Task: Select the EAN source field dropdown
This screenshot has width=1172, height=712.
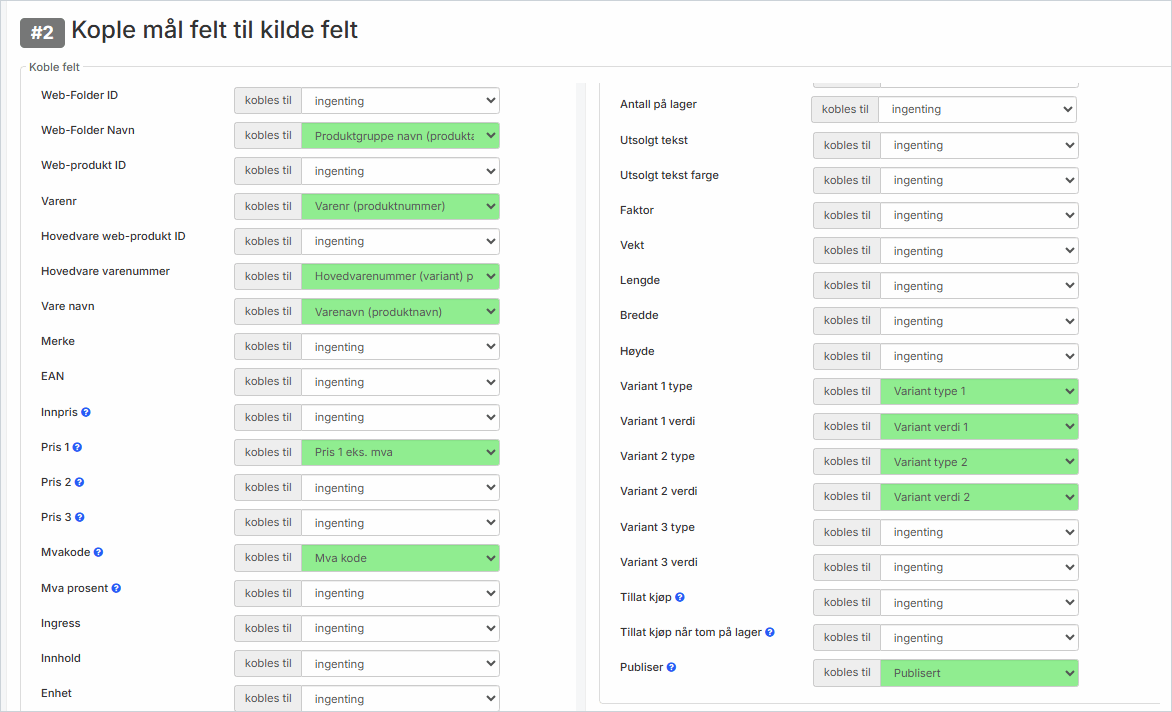Action: pos(400,382)
